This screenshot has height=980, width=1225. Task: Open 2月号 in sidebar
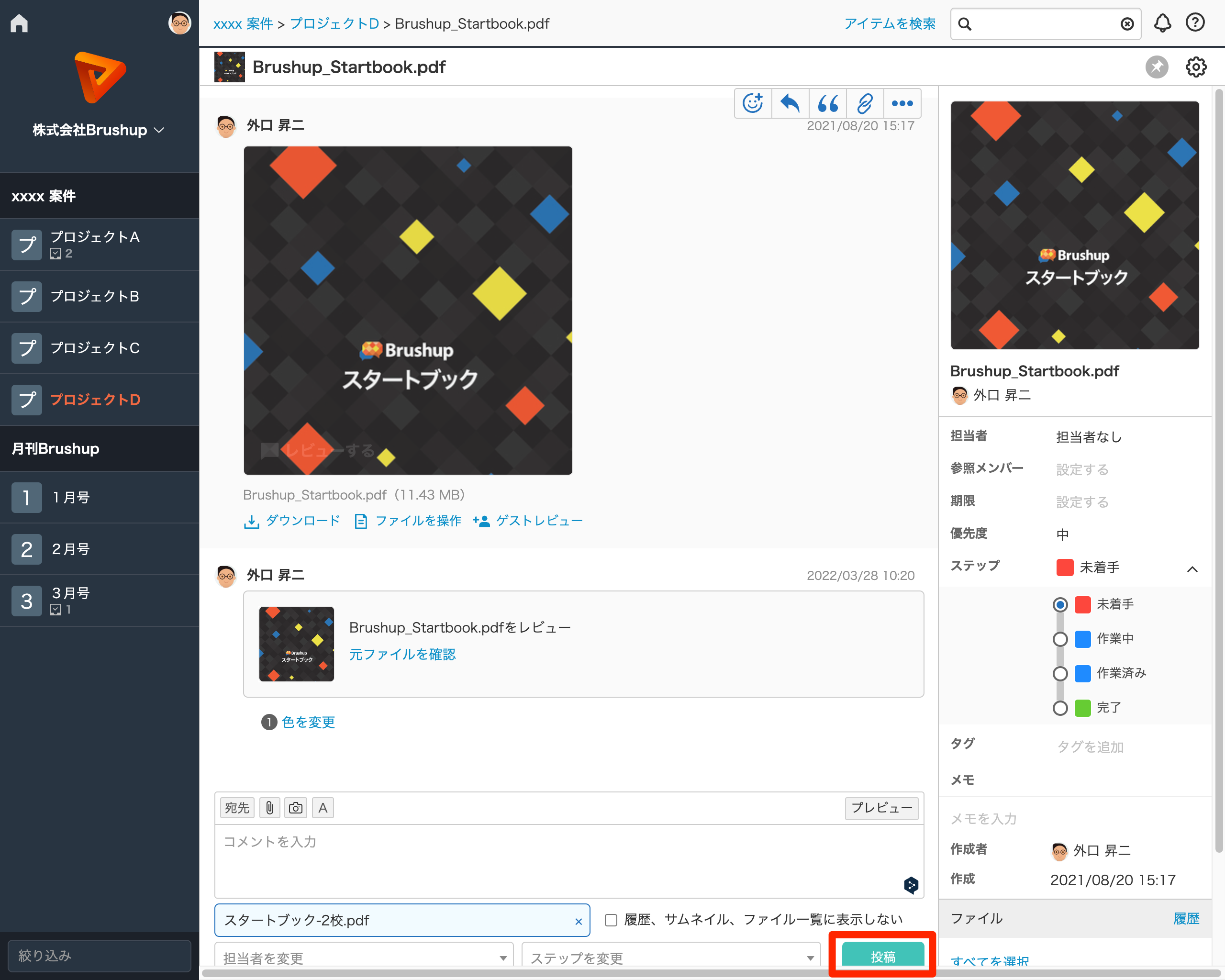point(100,549)
